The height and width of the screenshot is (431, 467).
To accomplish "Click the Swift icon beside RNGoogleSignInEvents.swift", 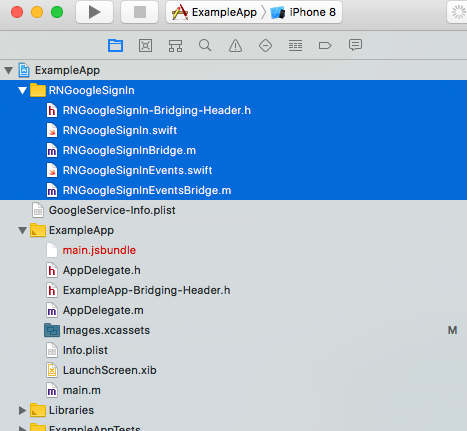I will (52, 170).
